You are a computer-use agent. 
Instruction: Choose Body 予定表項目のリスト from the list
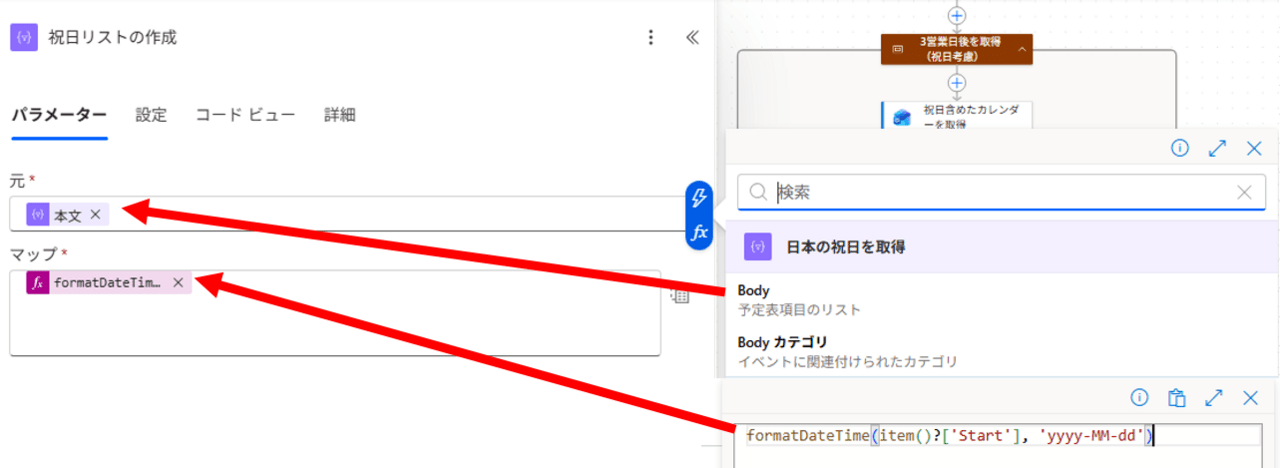[x=800, y=300]
